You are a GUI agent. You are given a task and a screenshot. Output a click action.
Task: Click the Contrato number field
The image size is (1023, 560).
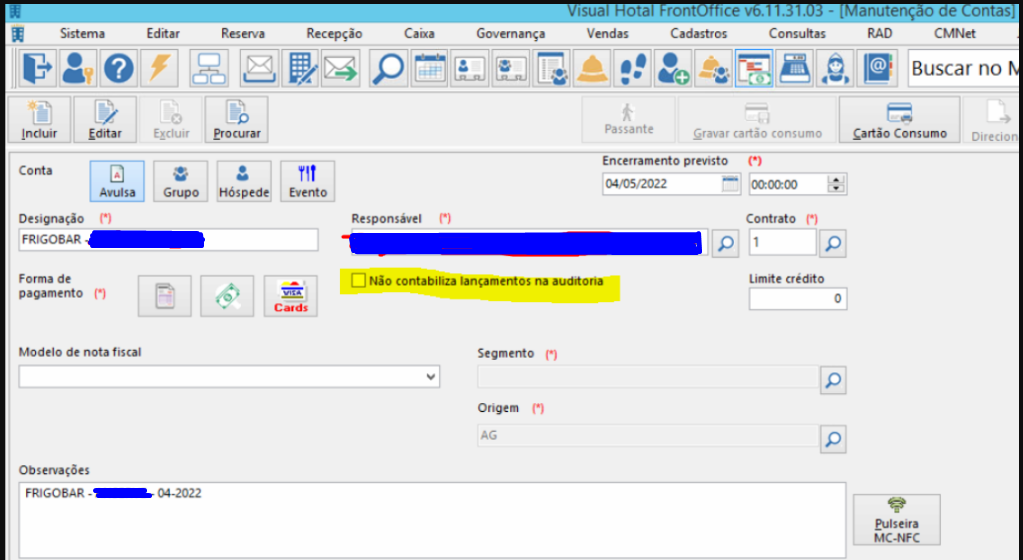782,242
